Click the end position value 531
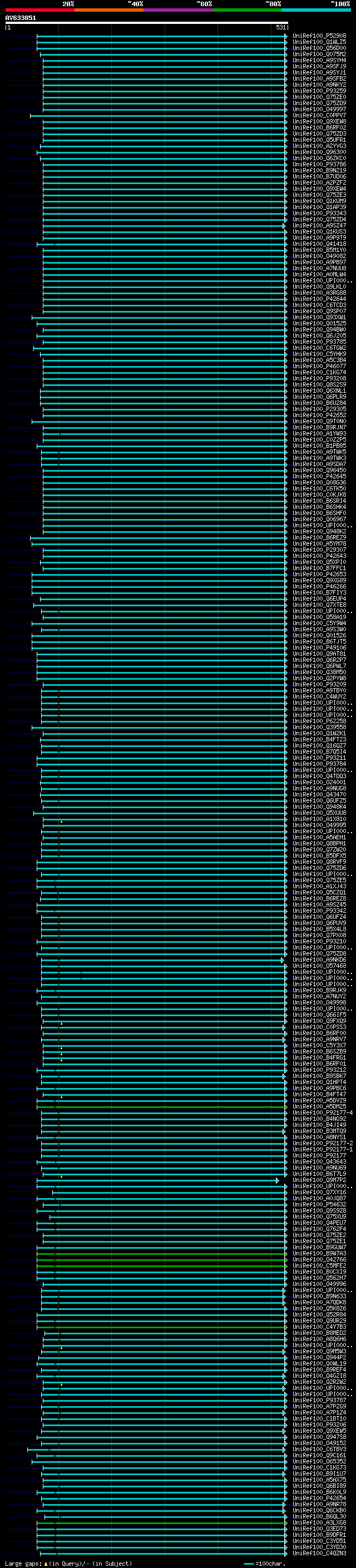Image resolution: width=356 pixels, height=1568 pixels. pyautogui.click(x=280, y=27)
